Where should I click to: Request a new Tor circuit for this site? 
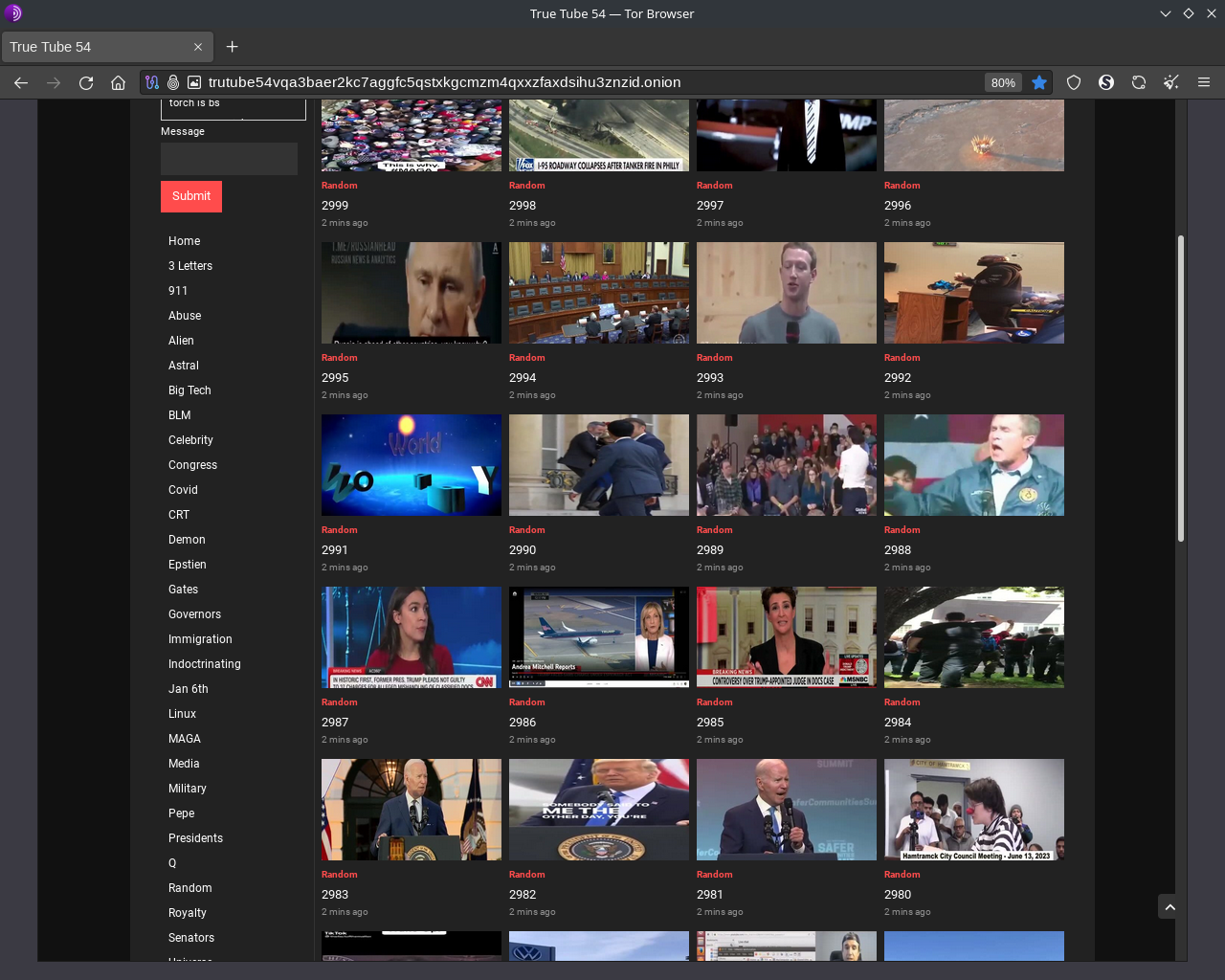coord(1139,82)
